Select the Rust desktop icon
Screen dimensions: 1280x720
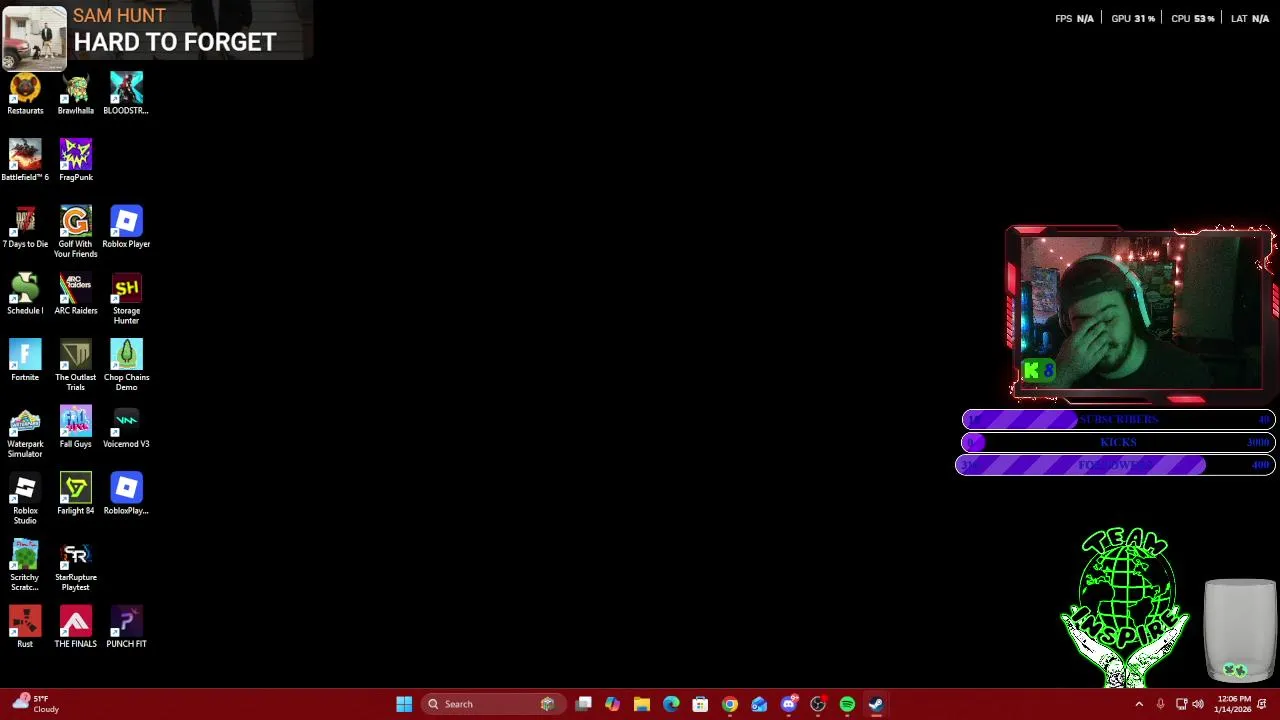pos(25,628)
